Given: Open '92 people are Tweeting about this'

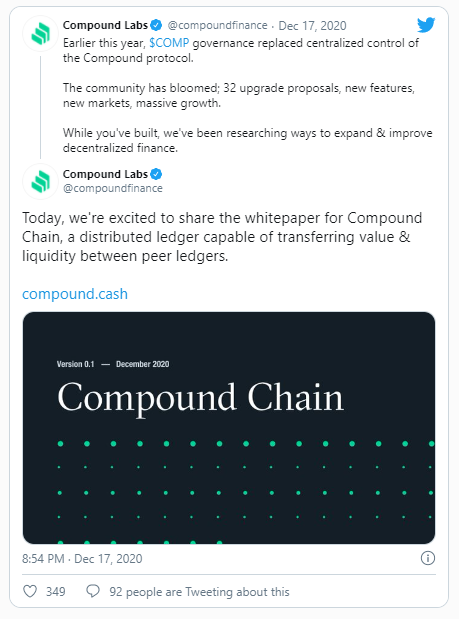Looking at the screenshot, I should tap(199, 592).
